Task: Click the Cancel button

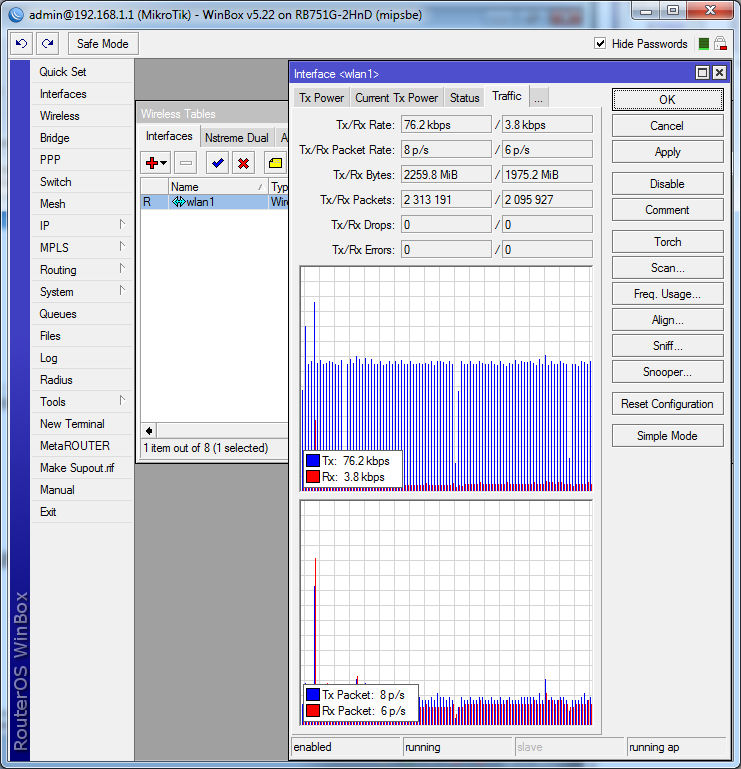Action: click(x=667, y=126)
